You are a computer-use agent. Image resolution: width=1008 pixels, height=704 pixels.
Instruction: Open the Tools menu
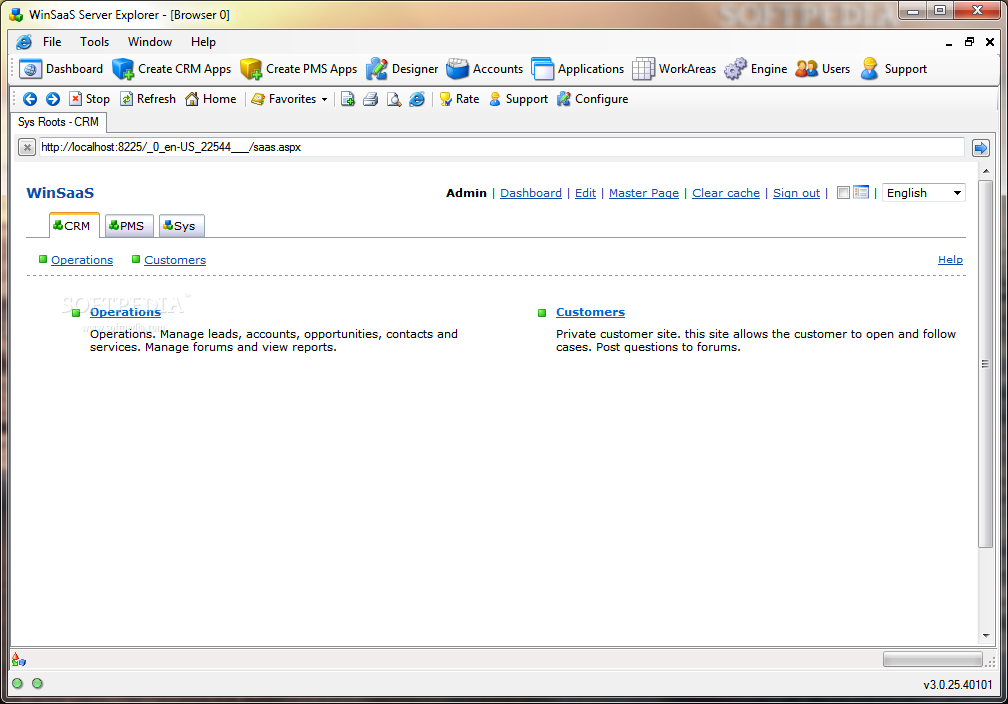tap(94, 42)
